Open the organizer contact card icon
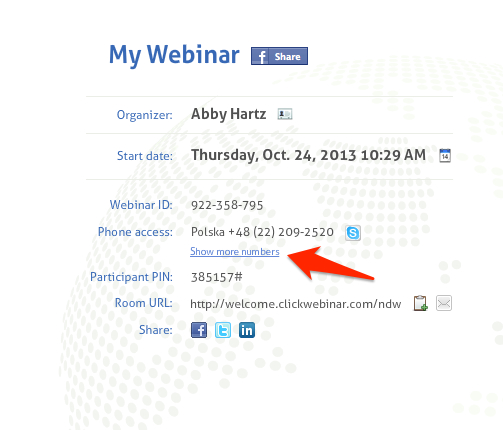This screenshot has width=503, height=430. [x=285, y=114]
